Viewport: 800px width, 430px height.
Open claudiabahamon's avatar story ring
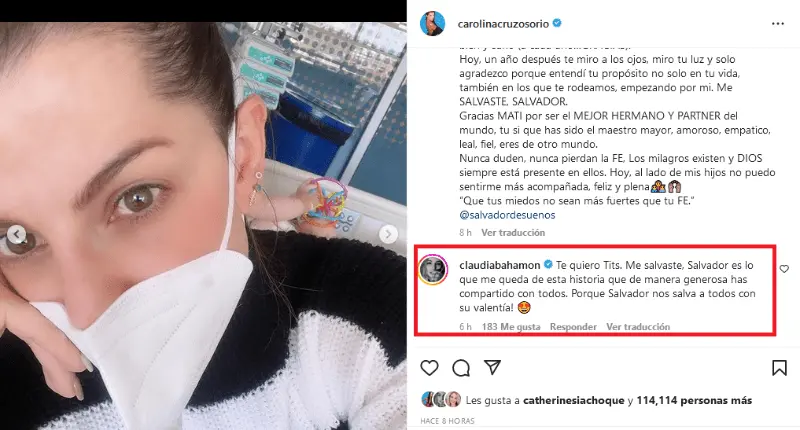click(x=433, y=269)
